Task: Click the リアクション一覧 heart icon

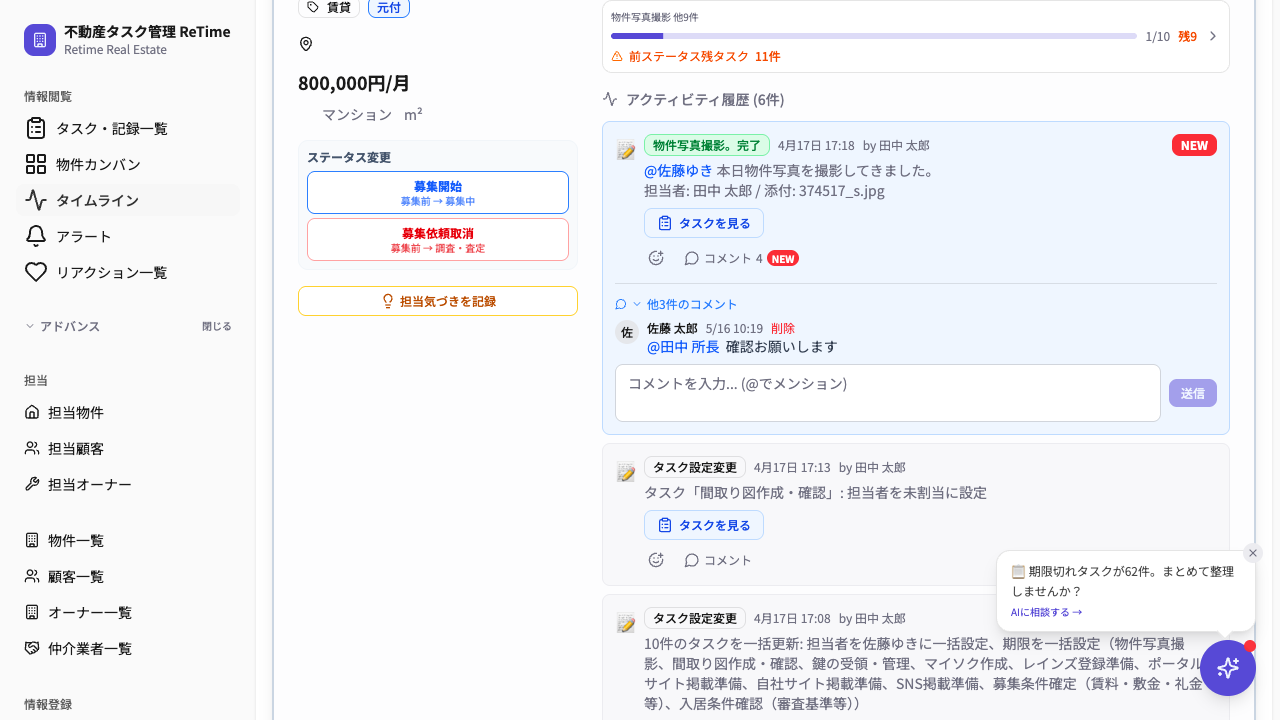Action: pos(36,272)
